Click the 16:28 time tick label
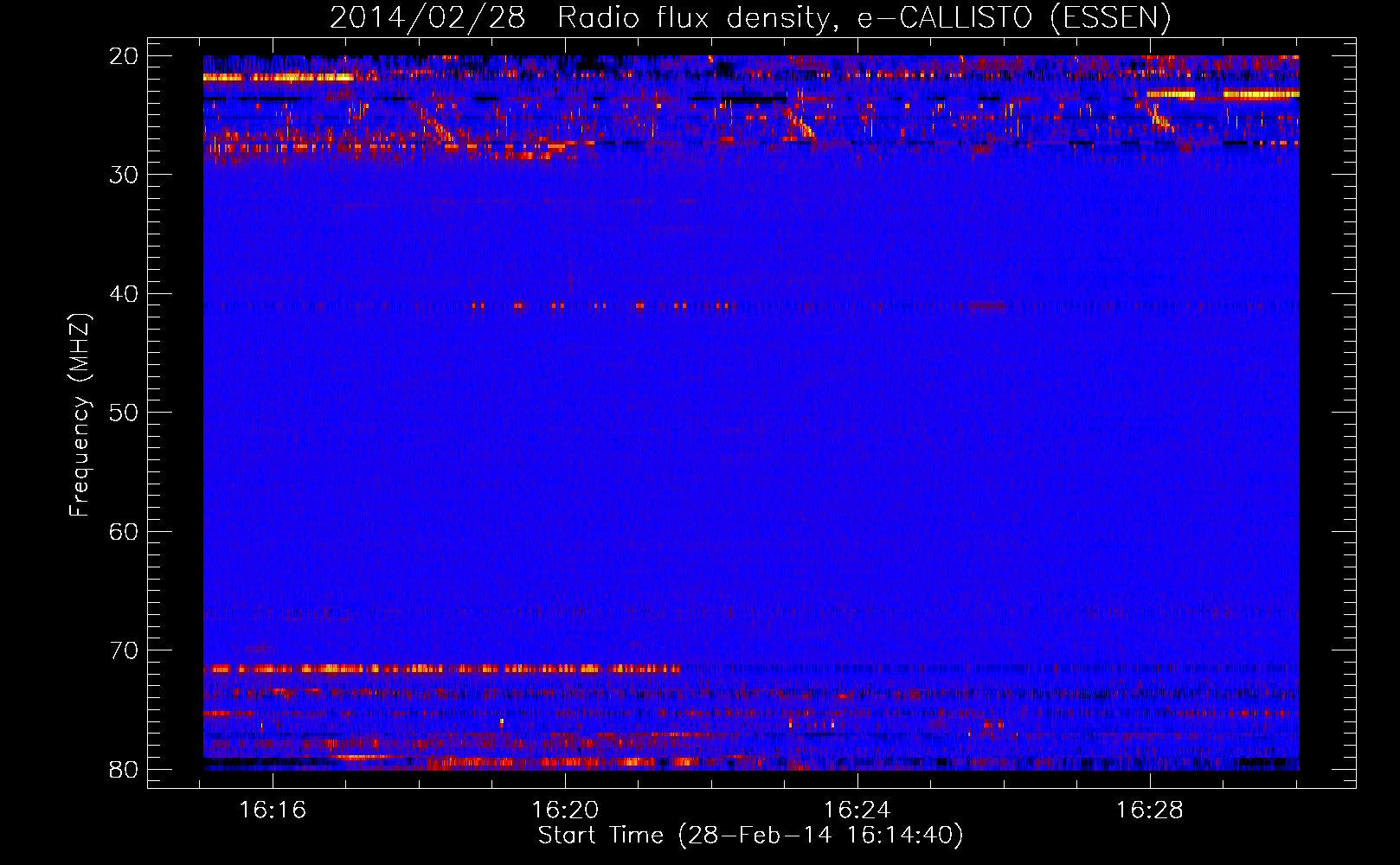The height and width of the screenshot is (865, 1400). pos(1149,811)
